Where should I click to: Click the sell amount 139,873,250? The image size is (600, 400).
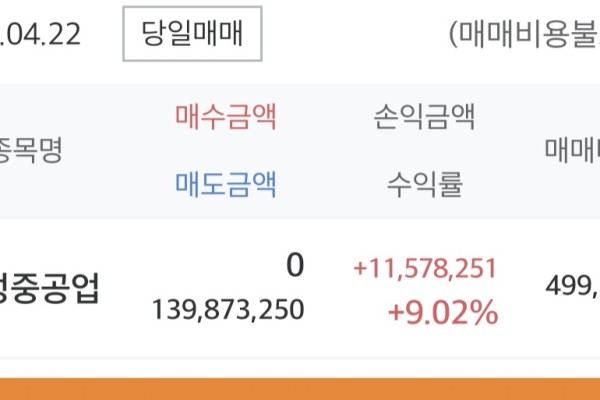click(228, 311)
